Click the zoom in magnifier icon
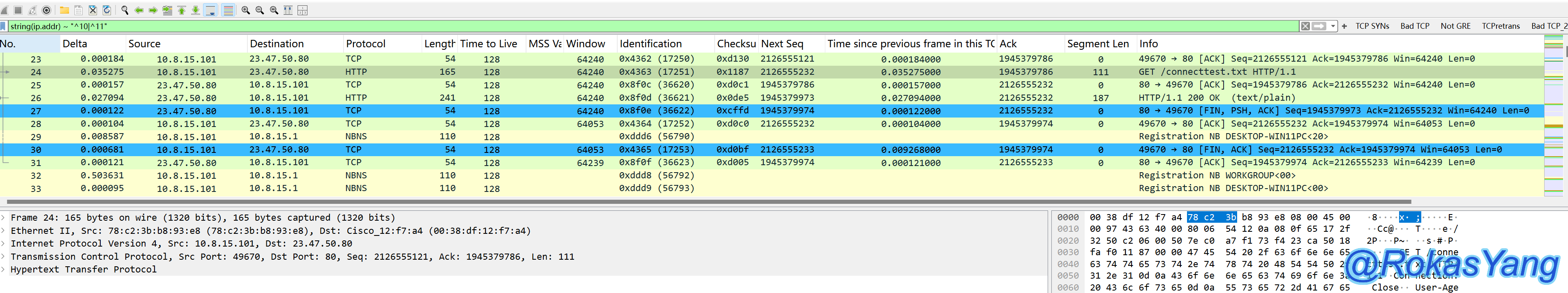 (245, 10)
